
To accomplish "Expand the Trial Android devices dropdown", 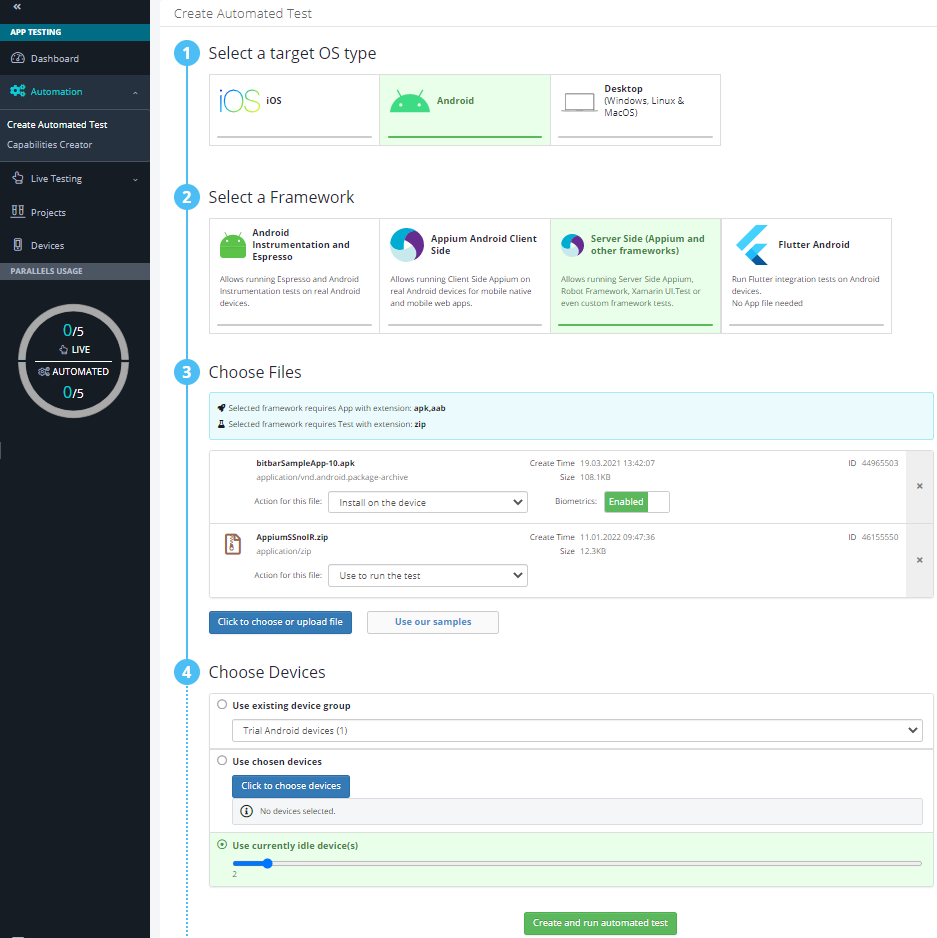I will pos(576,731).
